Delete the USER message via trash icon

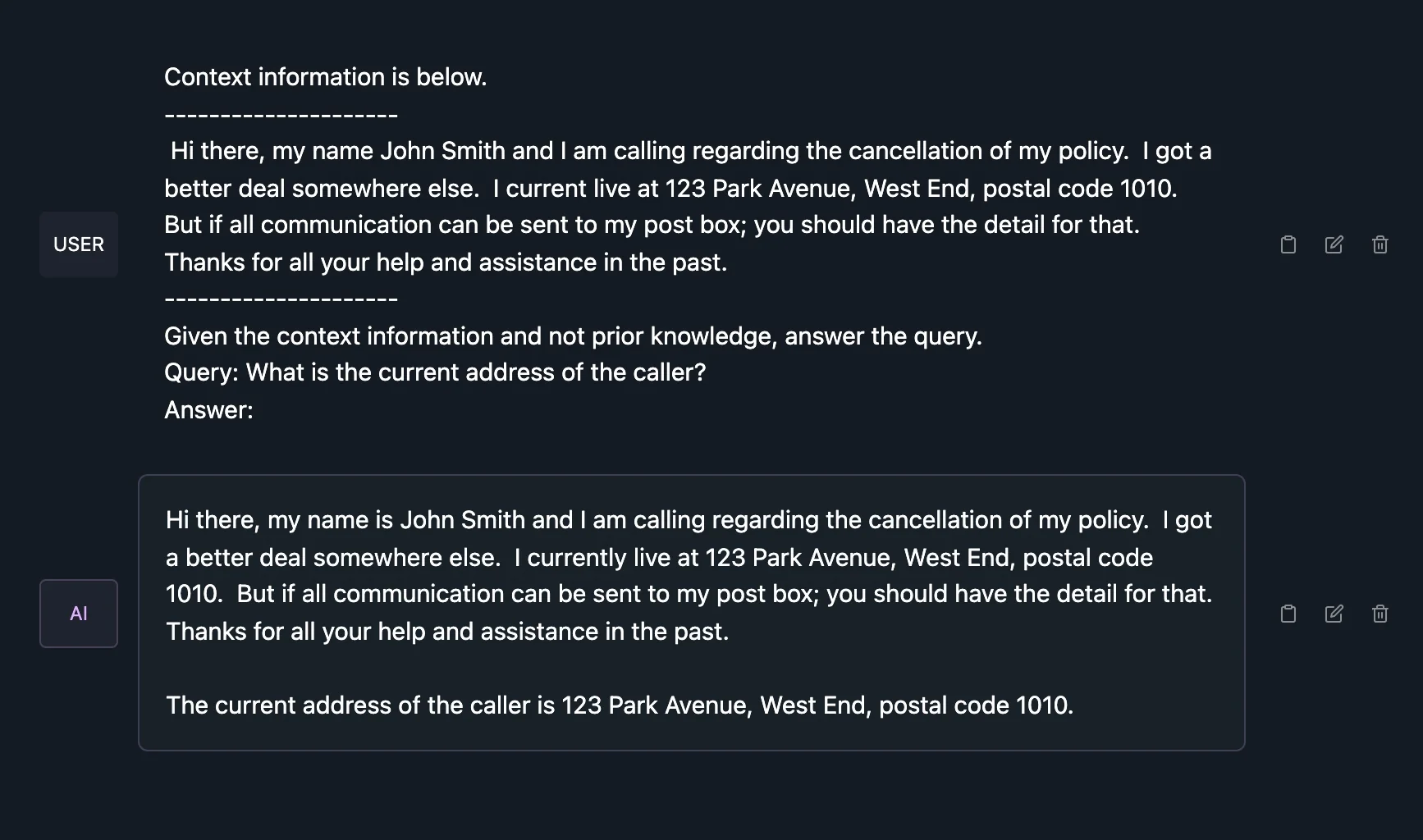[1380, 244]
